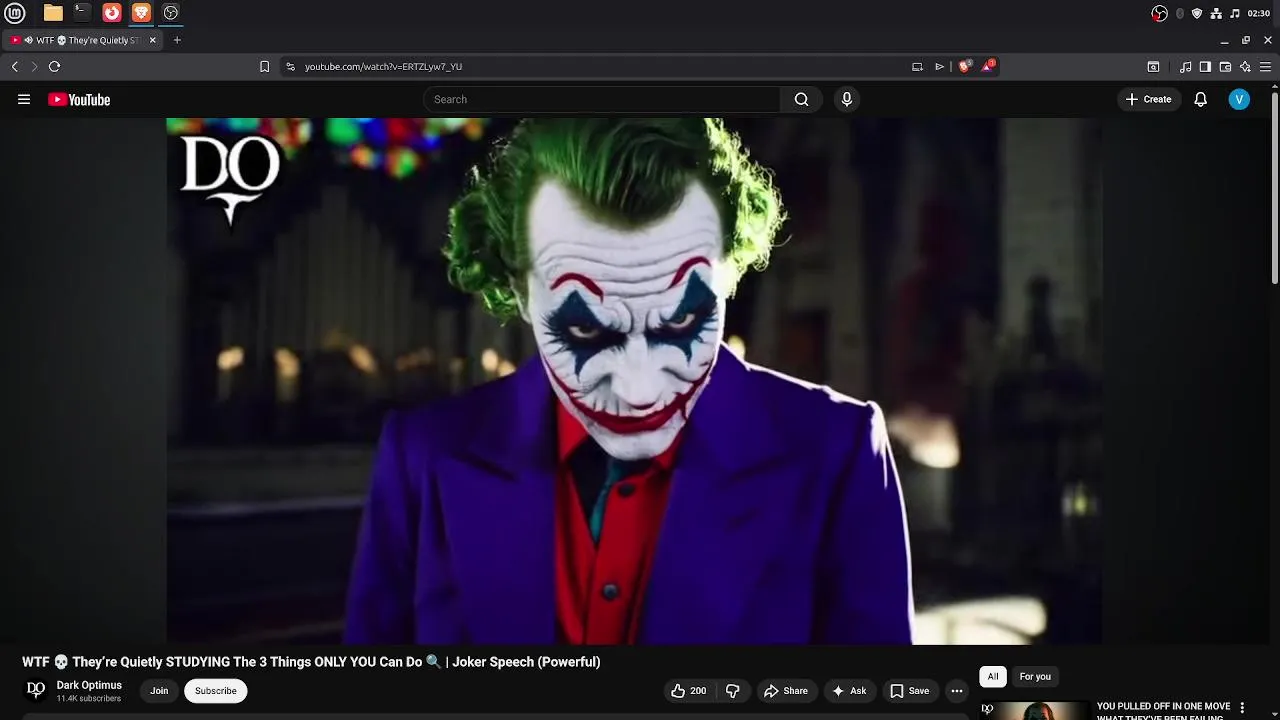Click the 11.4K subscribers text

click(x=89, y=699)
